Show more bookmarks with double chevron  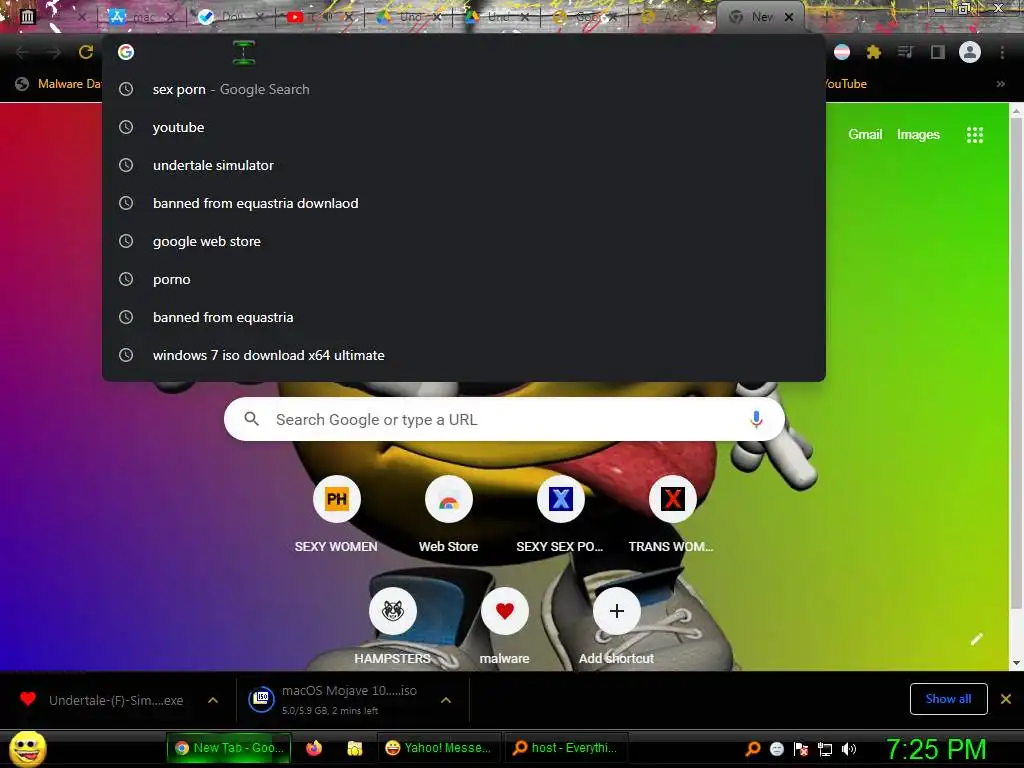(1000, 84)
